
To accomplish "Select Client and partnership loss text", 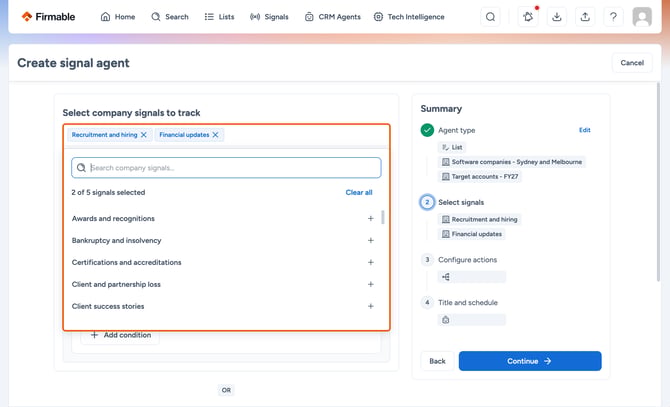I will click(116, 284).
